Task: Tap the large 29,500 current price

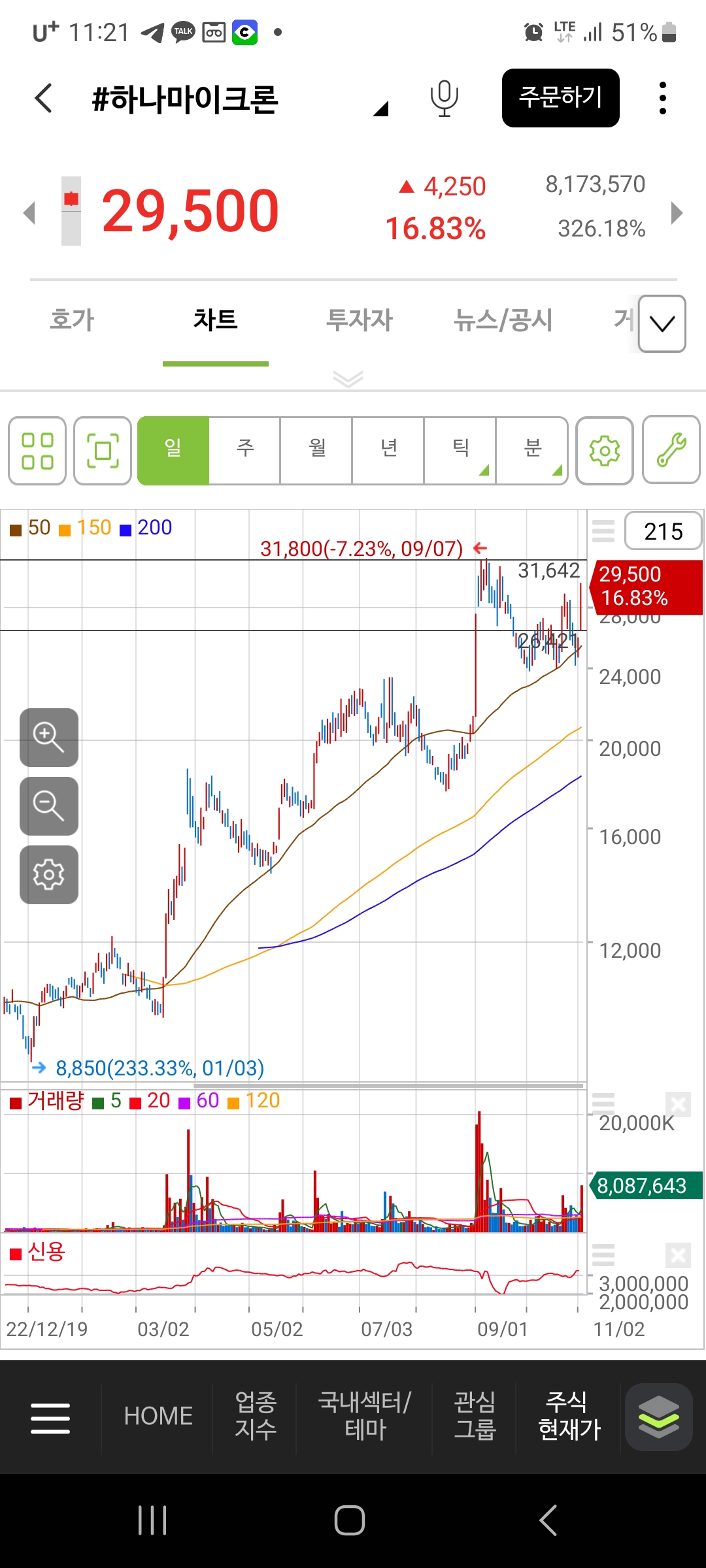Action: (190, 211)
